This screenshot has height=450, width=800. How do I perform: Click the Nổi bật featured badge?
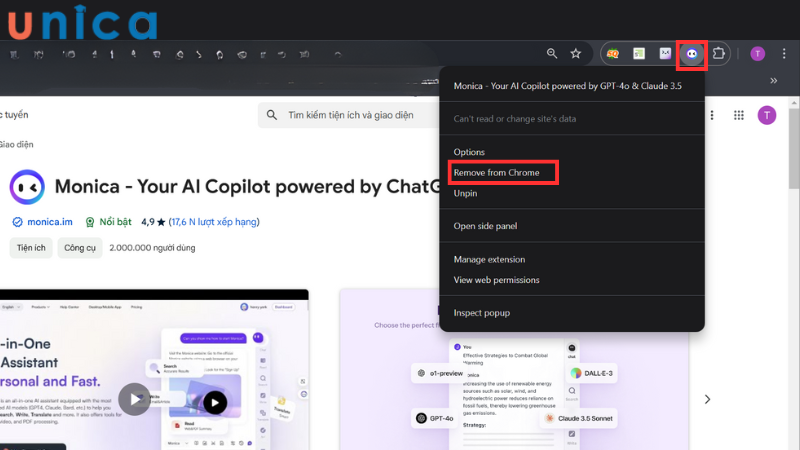click(109, 222)
